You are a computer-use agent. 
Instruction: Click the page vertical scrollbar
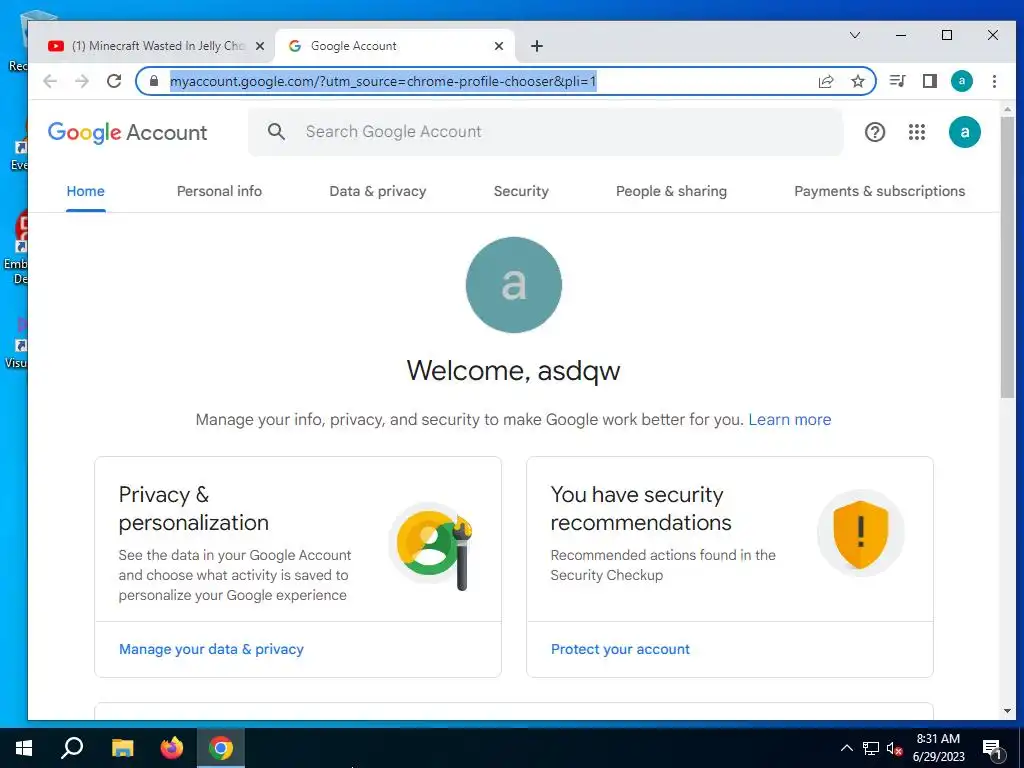[1007, 257]
